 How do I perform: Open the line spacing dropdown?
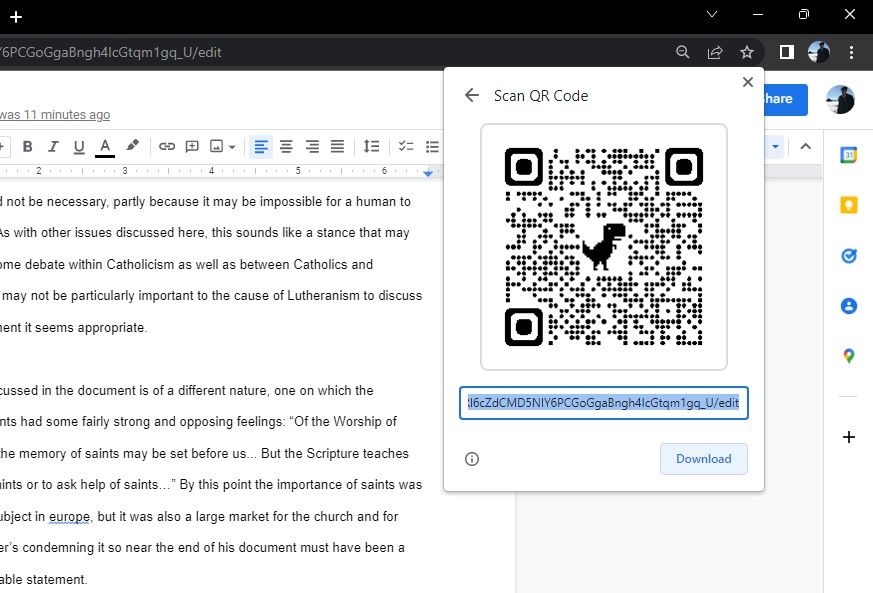pos(371,146)
